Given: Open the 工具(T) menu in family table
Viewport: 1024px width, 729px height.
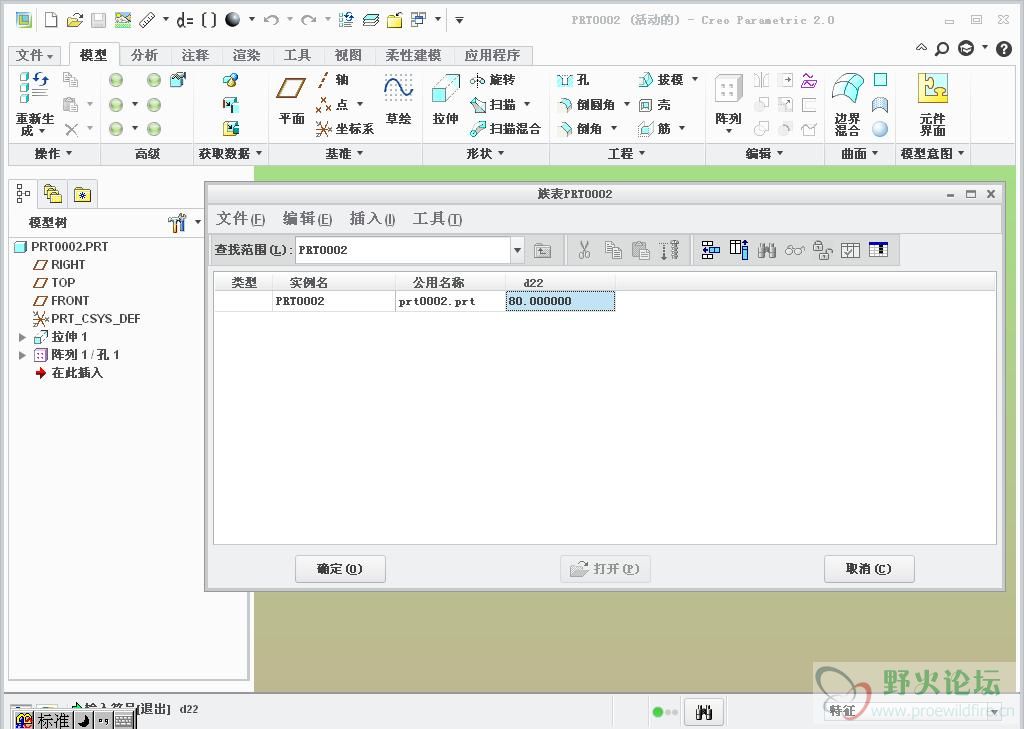Looking at the screenshot, I should coord(437,219).
